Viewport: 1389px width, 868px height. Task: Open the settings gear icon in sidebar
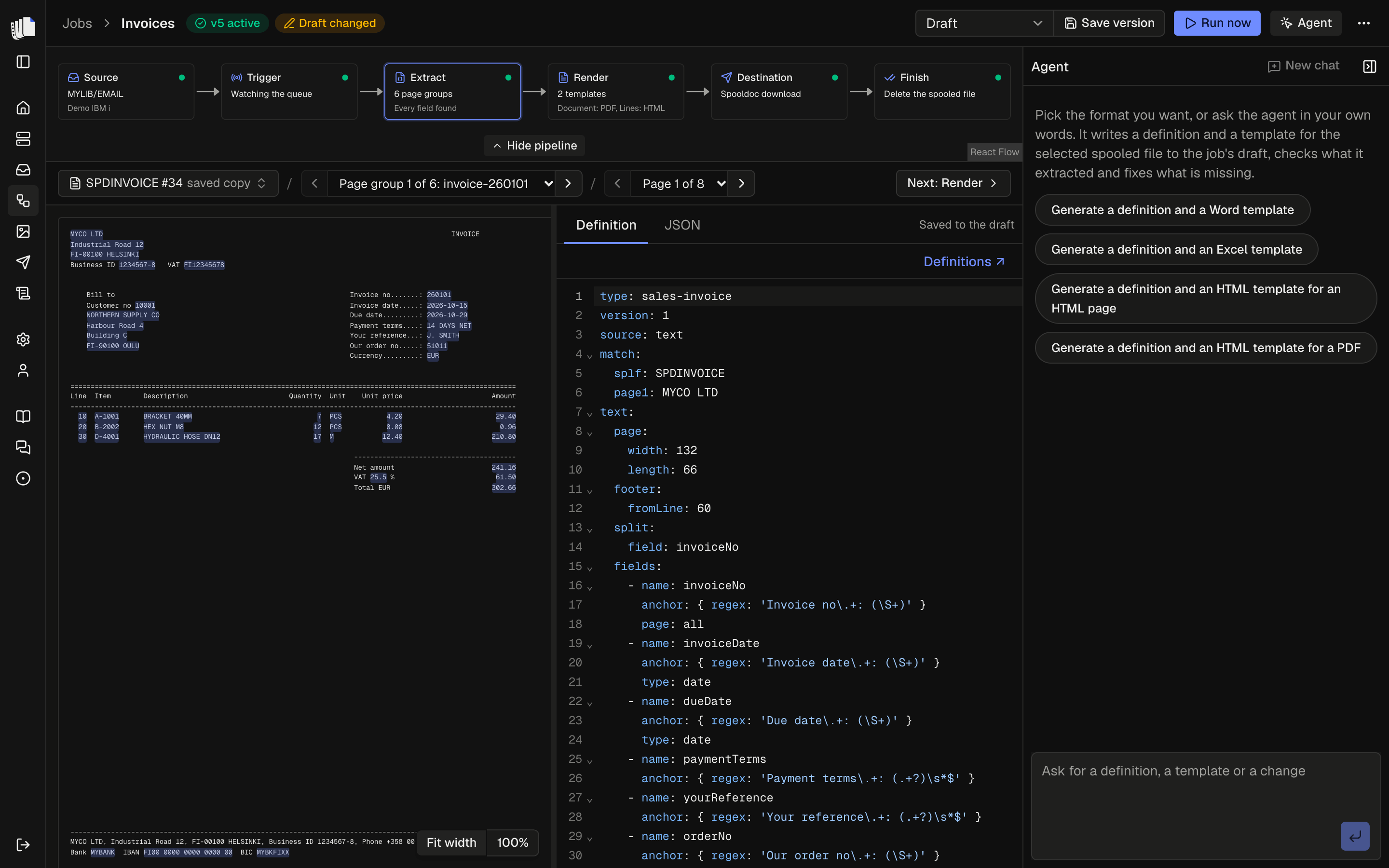pyautogui.click(x=23, y=340)
